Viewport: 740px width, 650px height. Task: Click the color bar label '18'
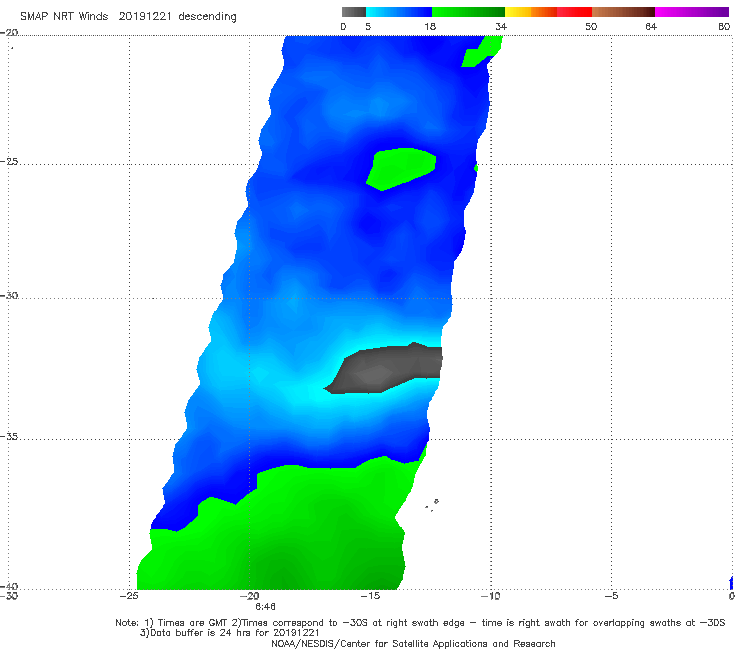click(x=430, y=26)
